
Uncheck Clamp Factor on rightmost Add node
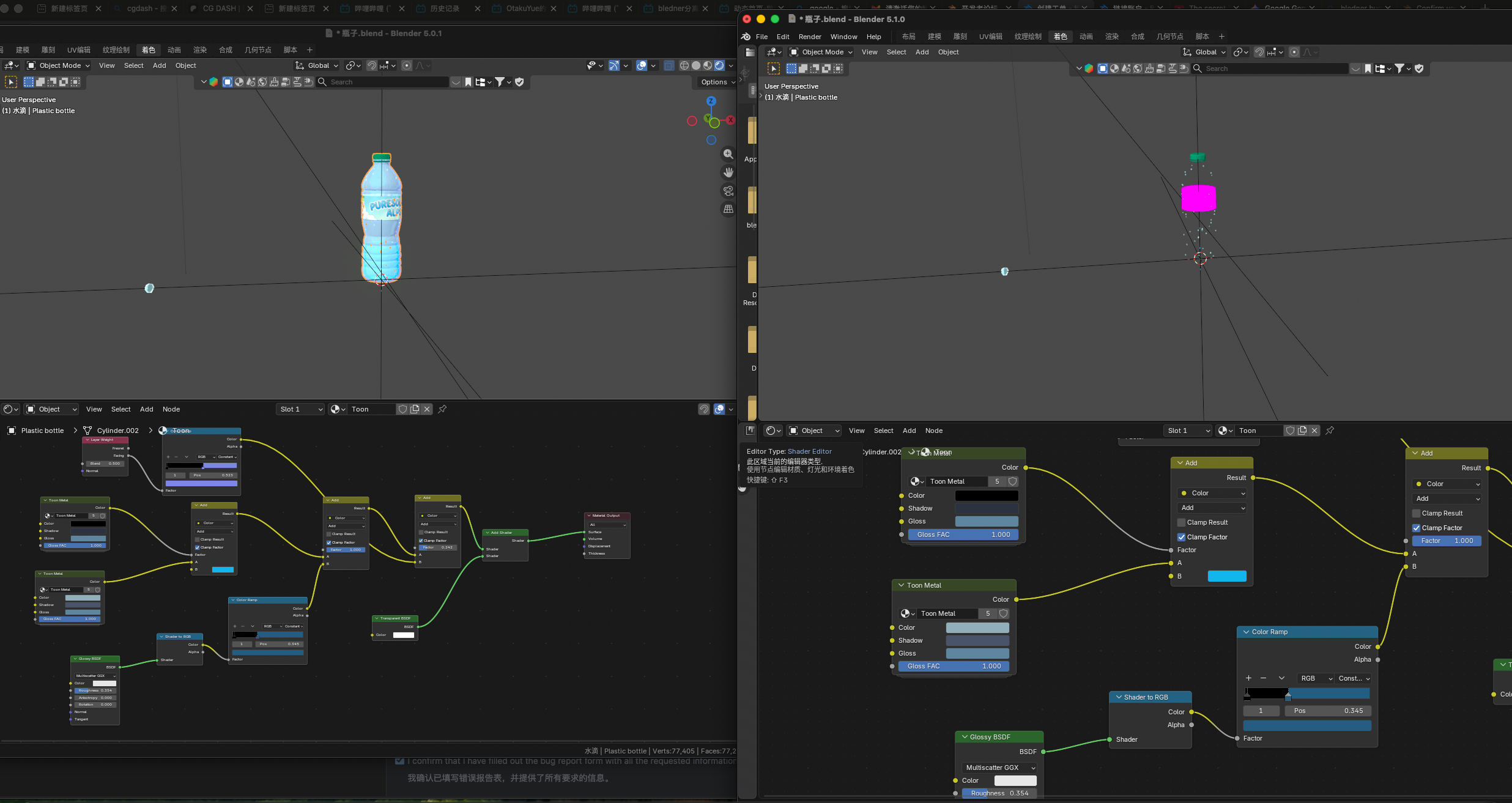point(1416,528)
